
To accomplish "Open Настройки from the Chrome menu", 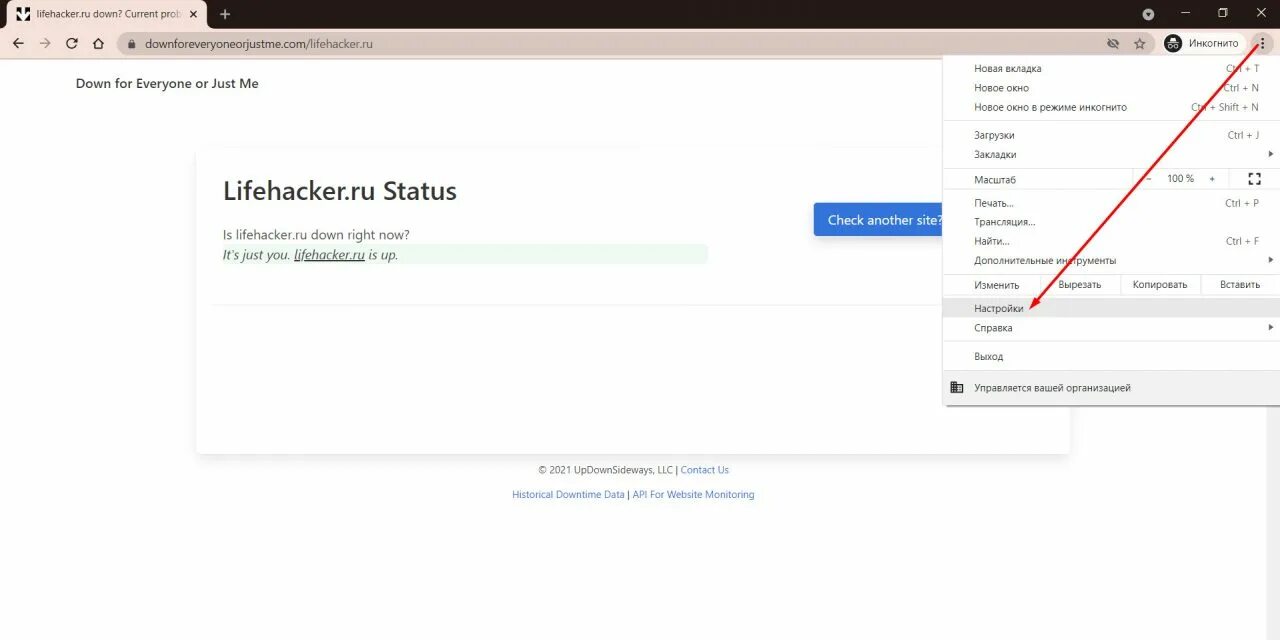I will (1111, 309).
